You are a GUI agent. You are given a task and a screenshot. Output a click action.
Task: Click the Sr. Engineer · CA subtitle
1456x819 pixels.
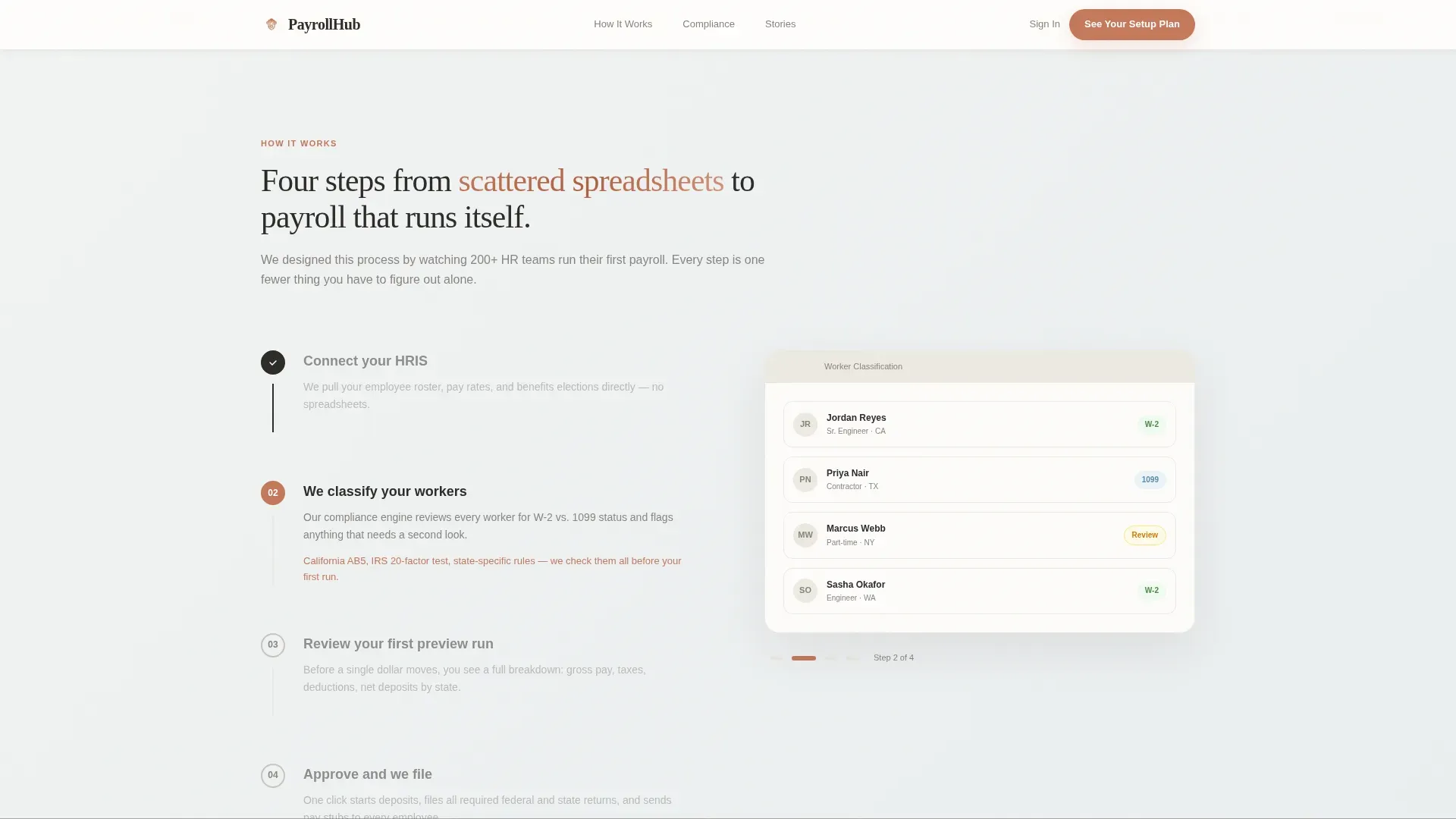point(856,431)
